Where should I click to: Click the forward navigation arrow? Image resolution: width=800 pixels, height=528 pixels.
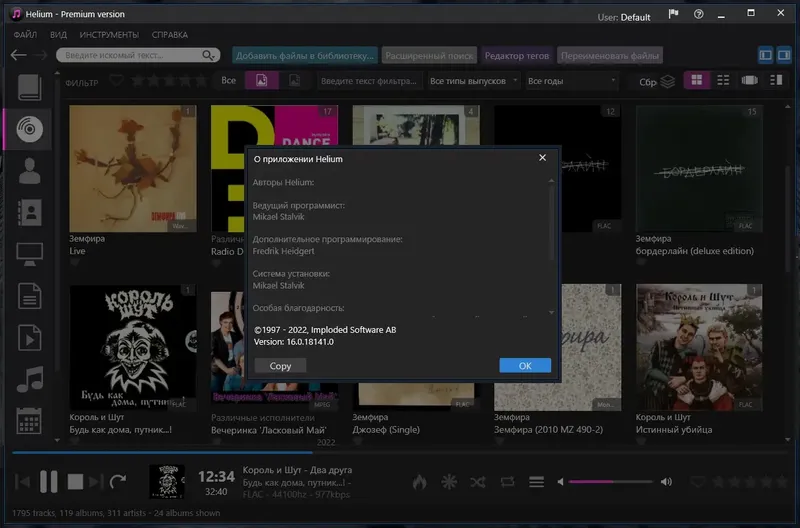(x=40, y=55)
